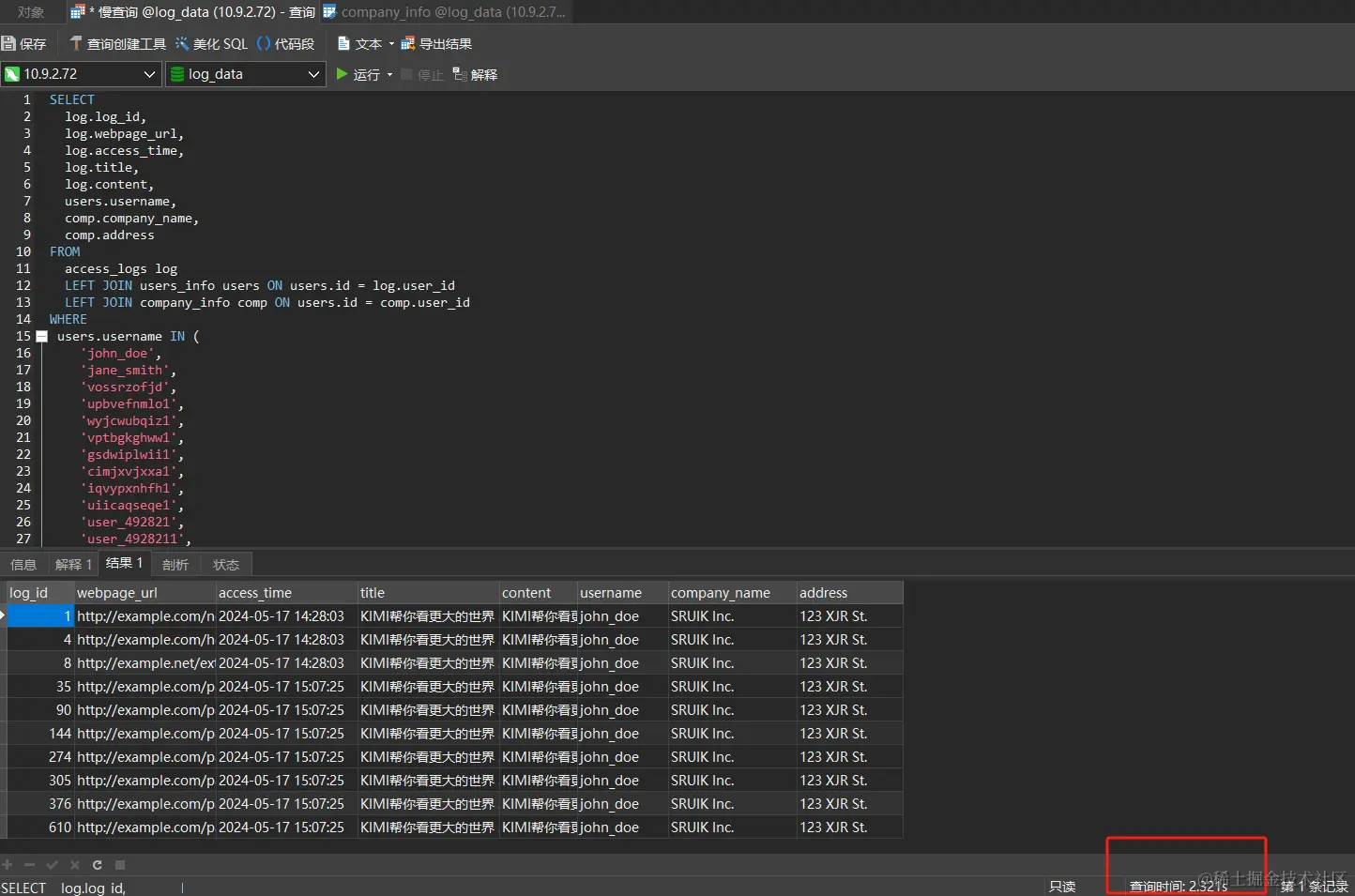This screenshot has width=1355, height=896.
Task: Open the database dropdown log_data
Action: point(245,74)
